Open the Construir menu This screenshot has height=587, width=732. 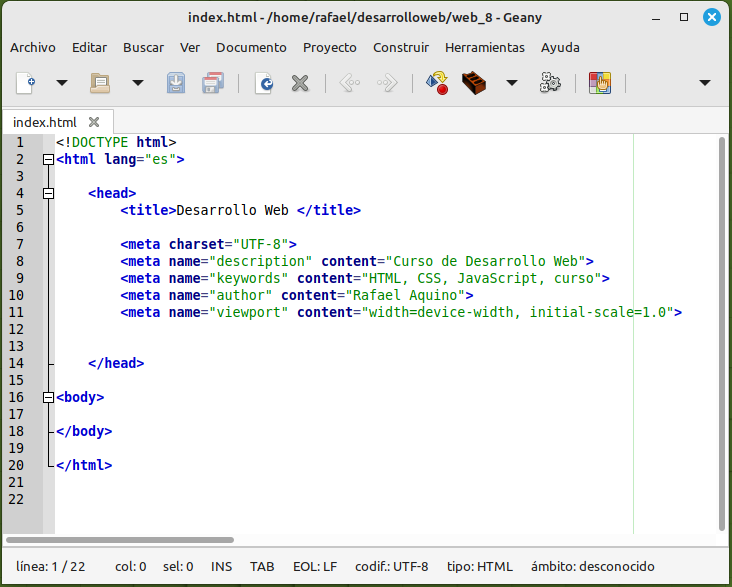pyautogui.click(x=401, y=48)
